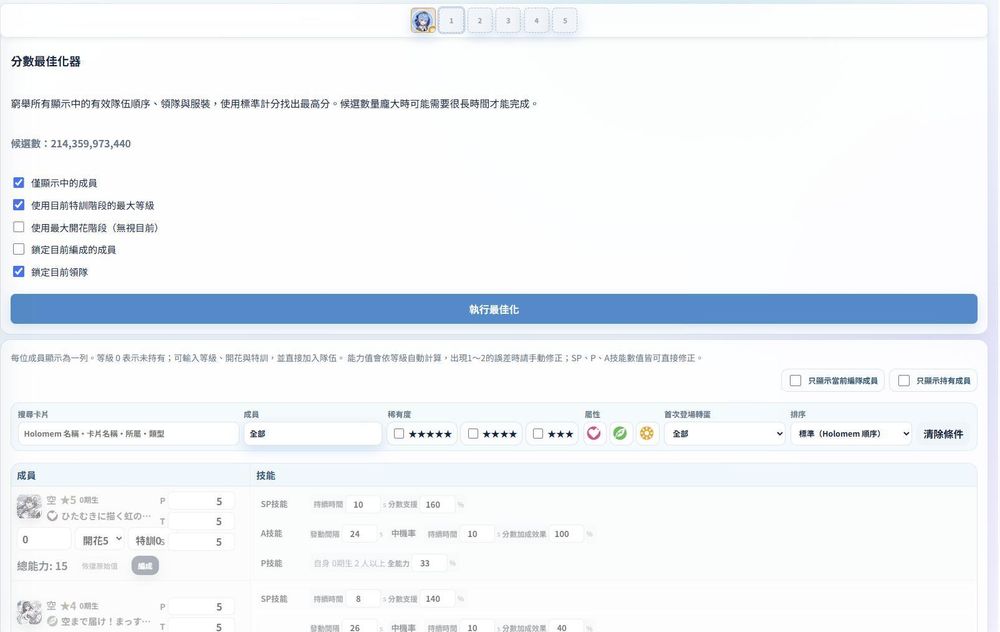Check the four-star rarity filter
The width and height of the screenshot is (1000, 632).
[x=473, y=434]
